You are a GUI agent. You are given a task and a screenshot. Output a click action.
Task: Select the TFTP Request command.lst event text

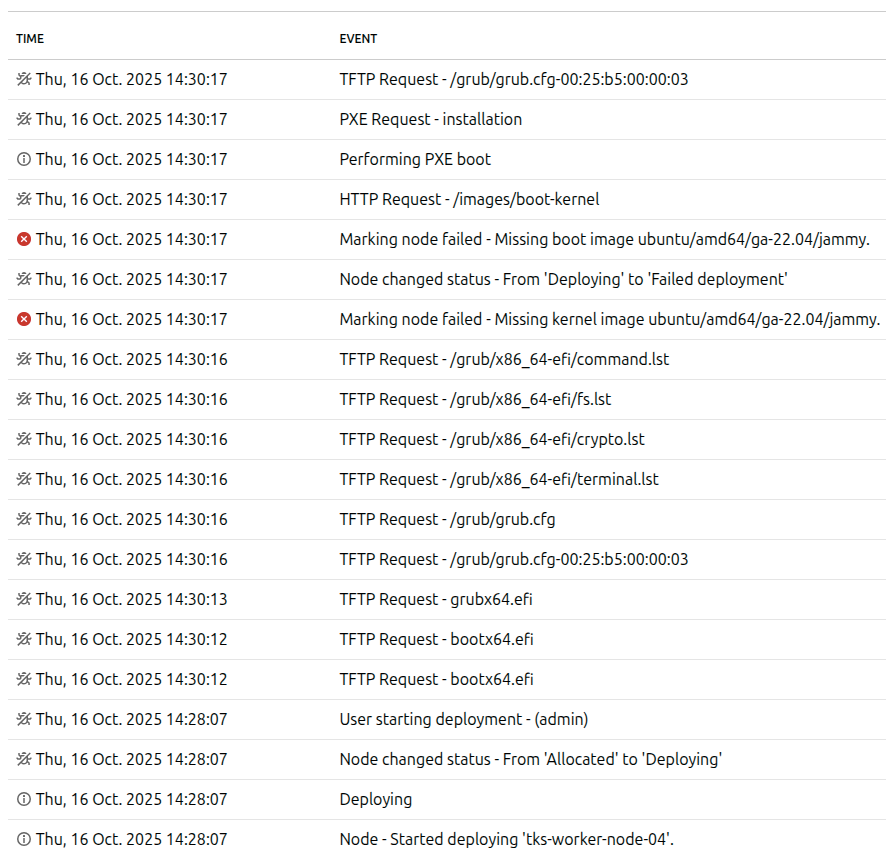(x=504, y=359)
